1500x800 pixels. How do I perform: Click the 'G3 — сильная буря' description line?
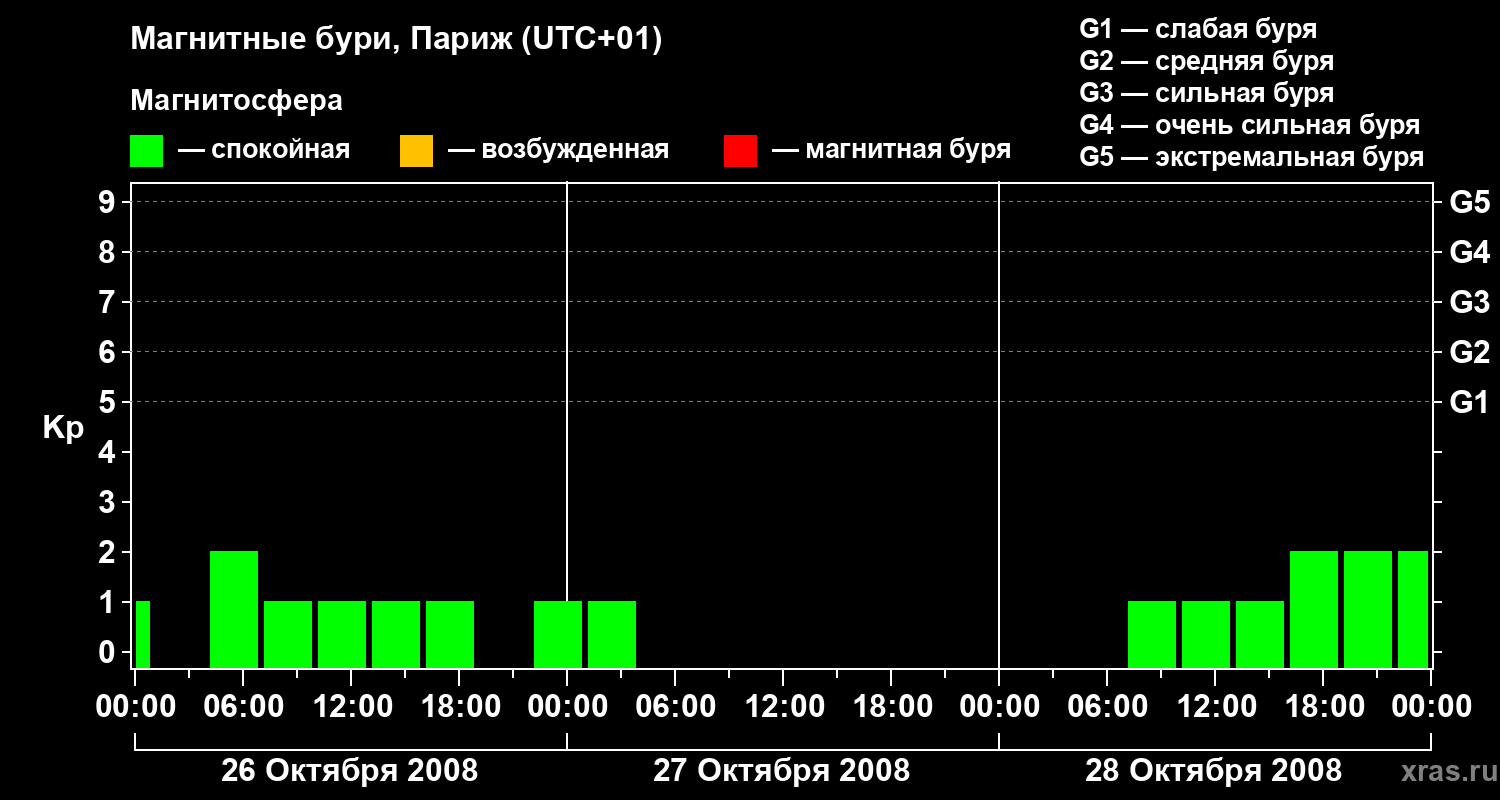point(1206,93)
